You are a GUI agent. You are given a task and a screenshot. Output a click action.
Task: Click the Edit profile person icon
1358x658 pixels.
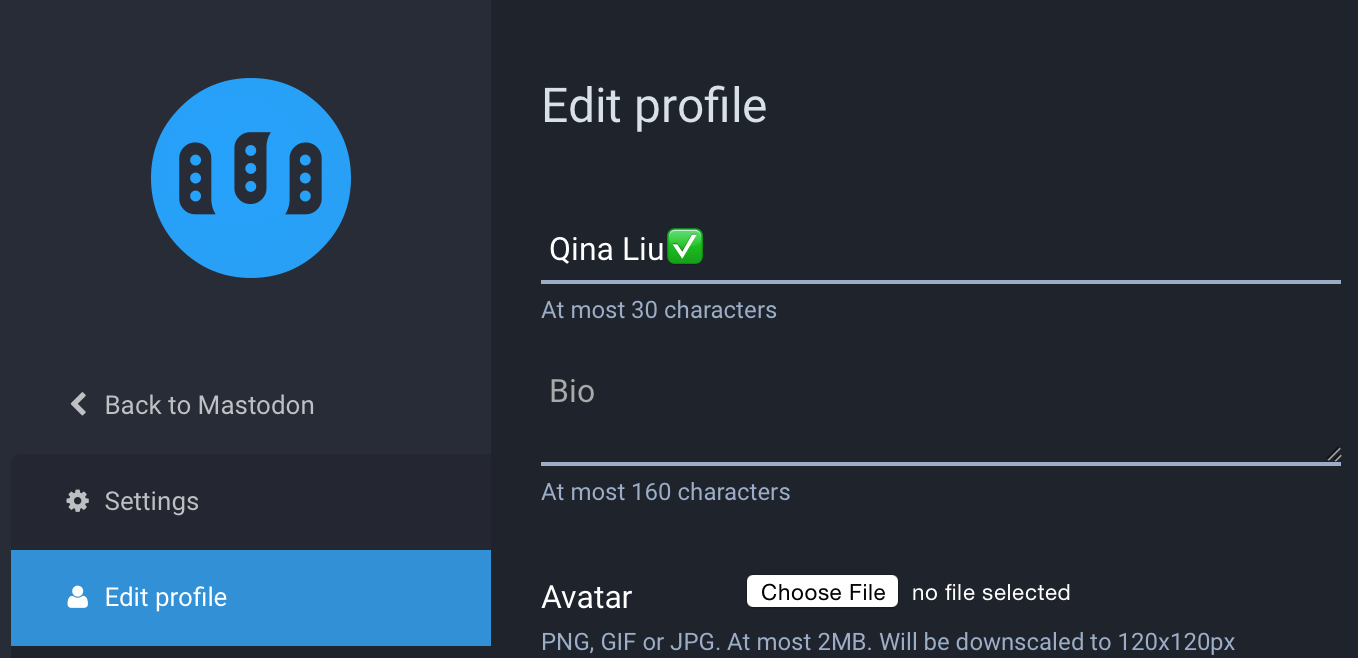point(77,597)
